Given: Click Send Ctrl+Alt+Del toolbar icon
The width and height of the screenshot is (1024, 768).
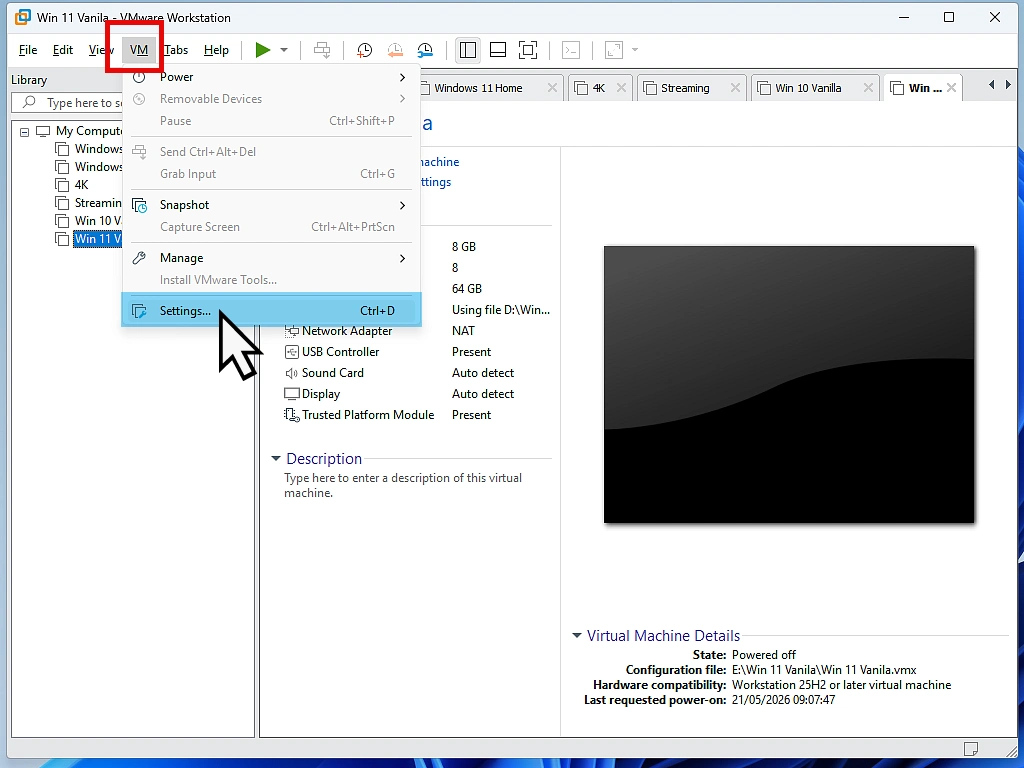Looking at the screenshot, I should pos(322,50).
